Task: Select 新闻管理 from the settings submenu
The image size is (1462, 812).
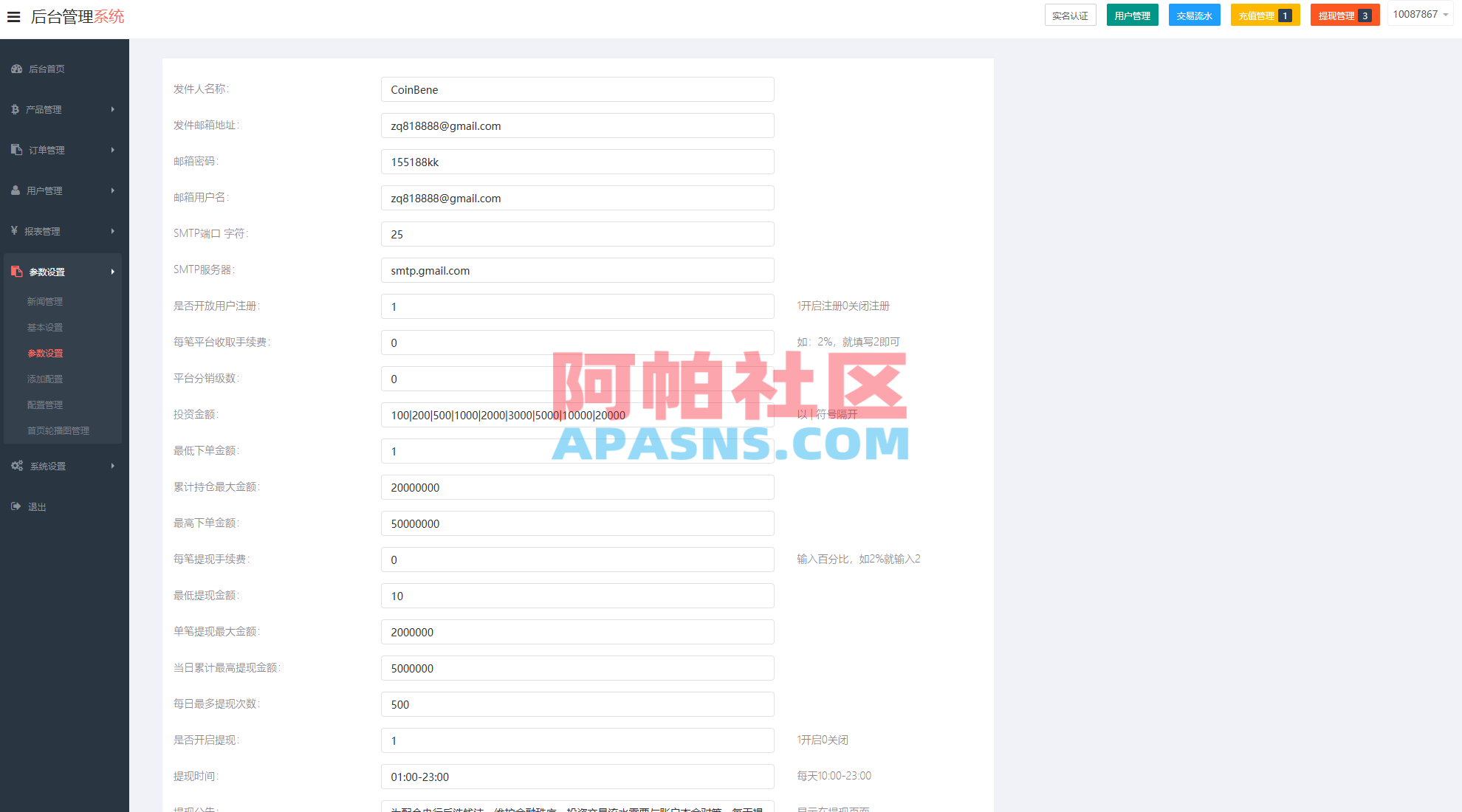Action: coord(44,301)
